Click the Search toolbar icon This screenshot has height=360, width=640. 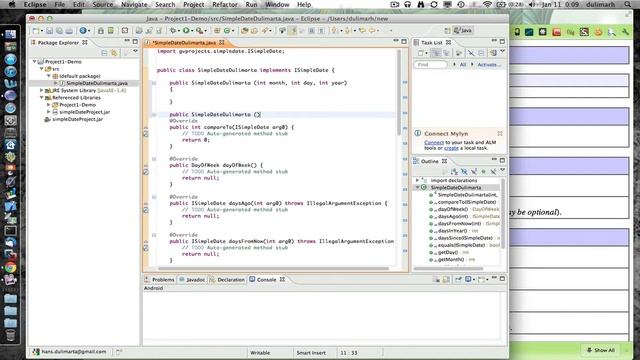point(265,31)
